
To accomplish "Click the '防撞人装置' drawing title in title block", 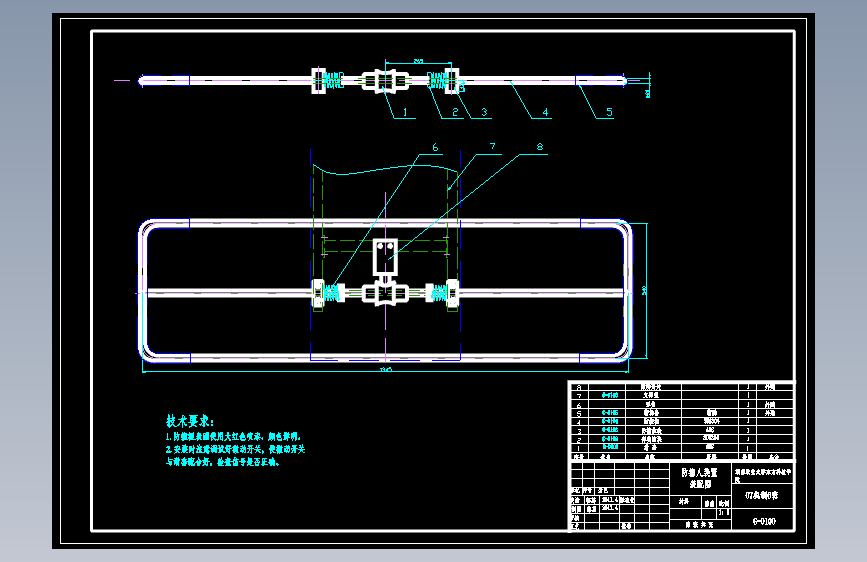I will point(699,472).
